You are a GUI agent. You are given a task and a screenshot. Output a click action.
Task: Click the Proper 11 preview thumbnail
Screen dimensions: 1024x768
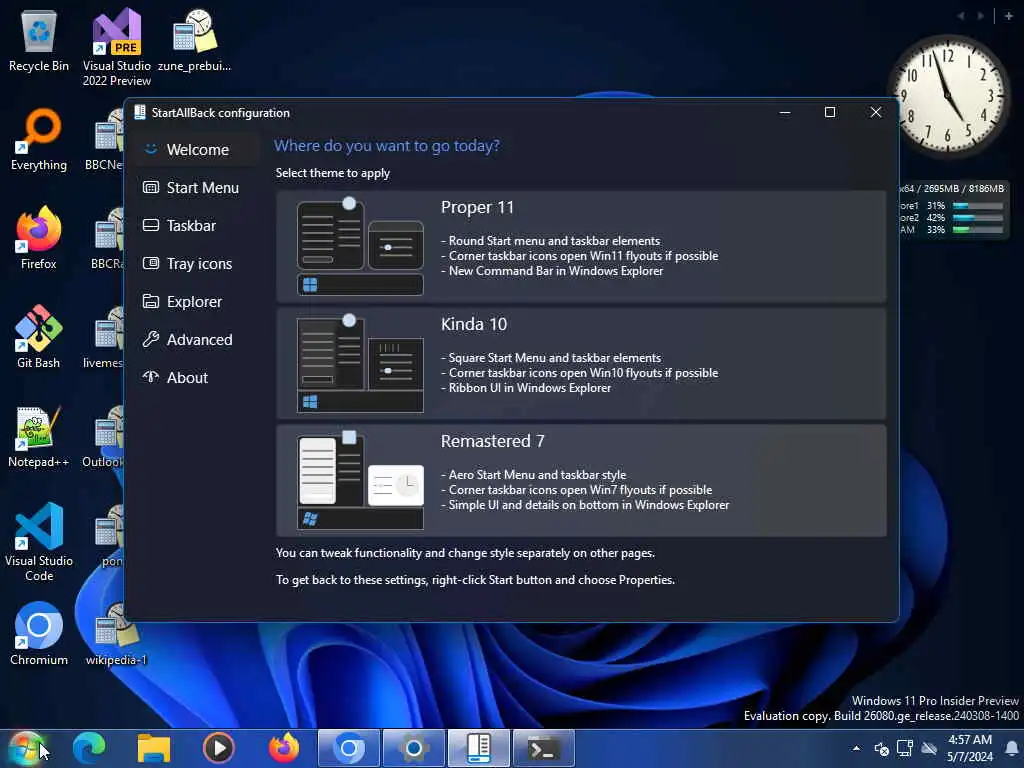pos(360,246)
